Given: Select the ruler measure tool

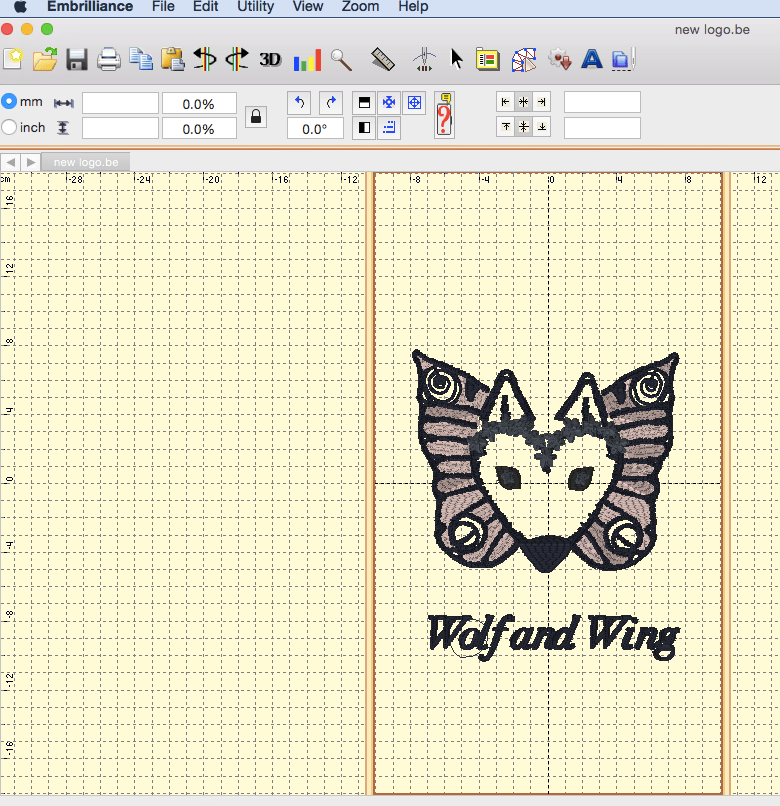Looking at the screenshot, I should pos(382,60).
